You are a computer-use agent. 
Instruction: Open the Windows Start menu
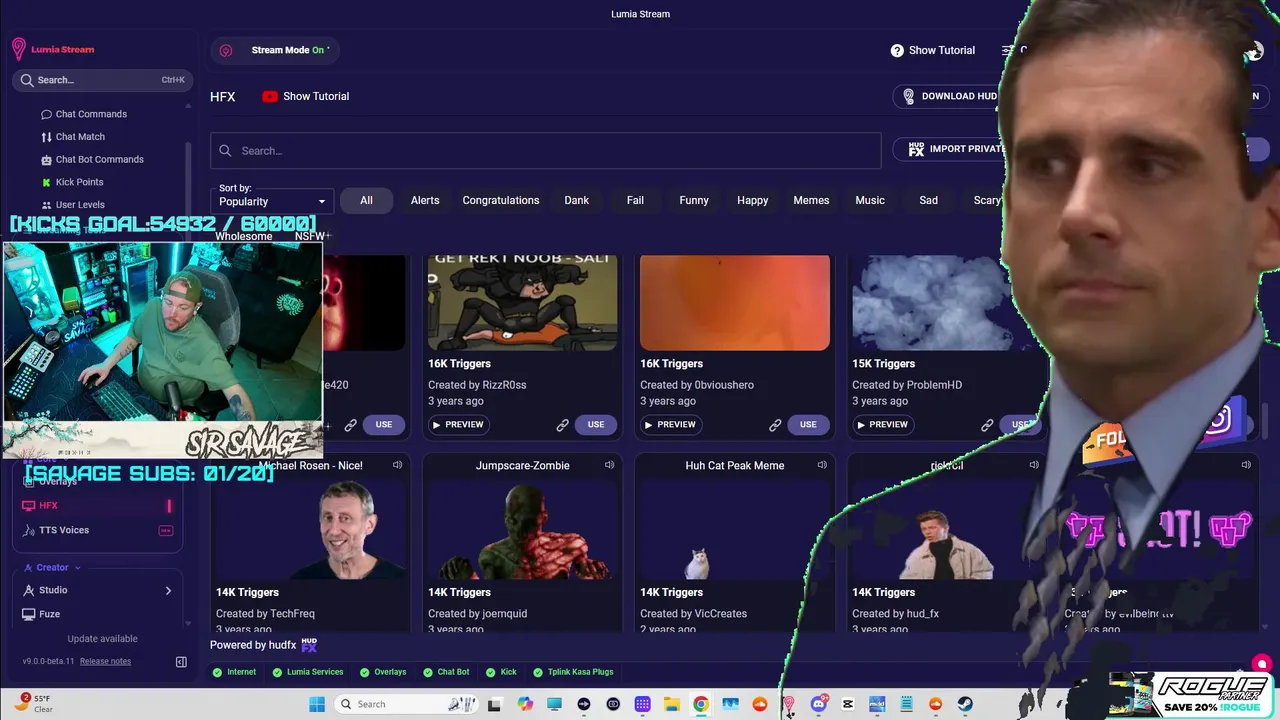317,704
